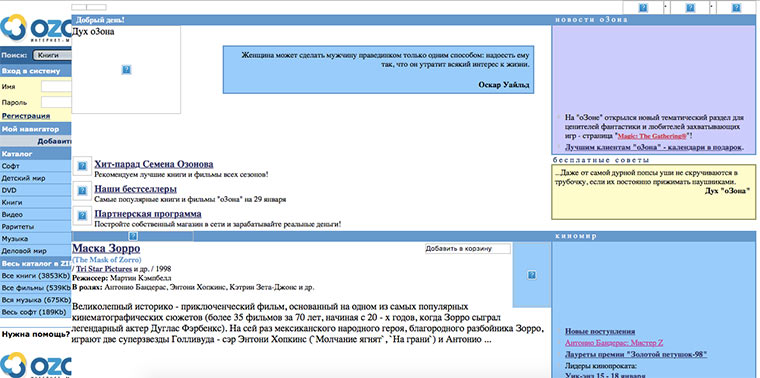760x378 pixels.
Task: Download Все фильмы (539Kb) catalog
Action: click(35, 288)
